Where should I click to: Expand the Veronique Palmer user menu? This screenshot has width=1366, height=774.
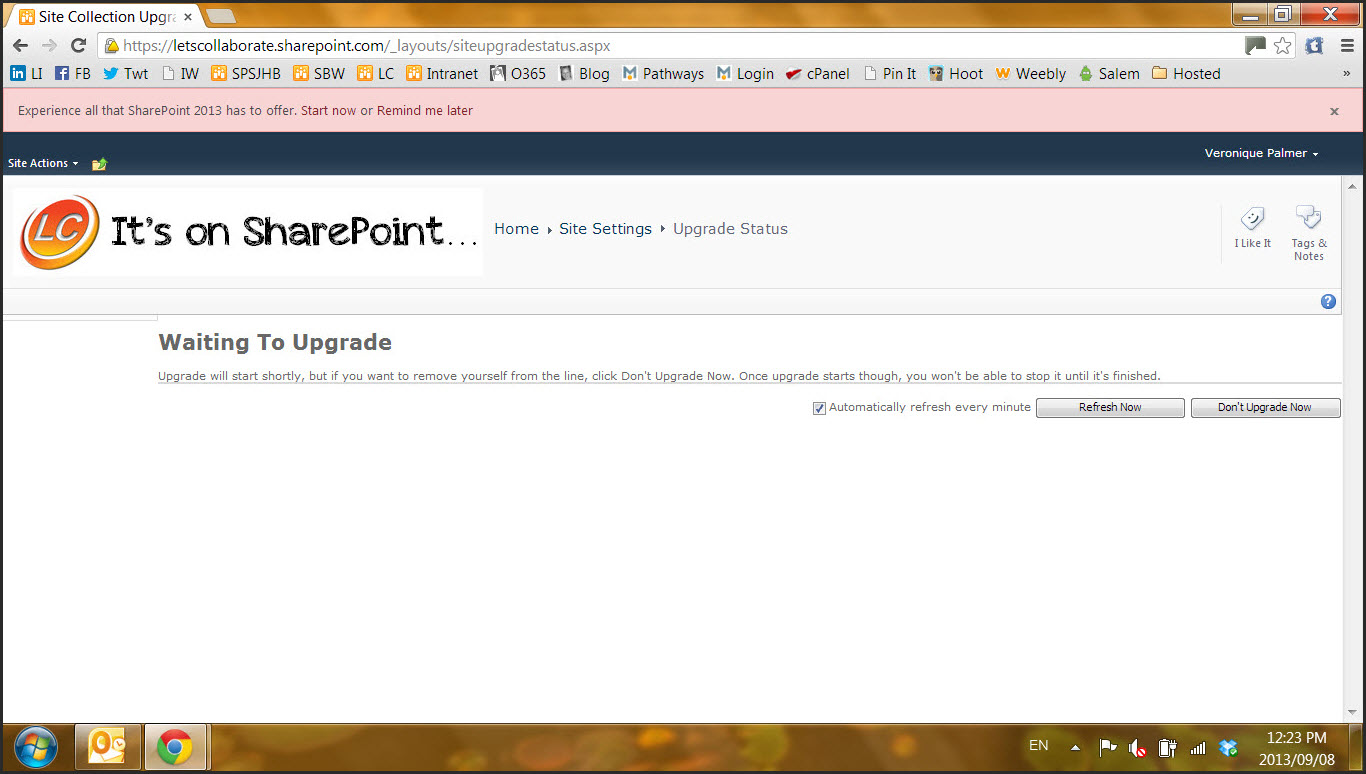[1261, 153]
